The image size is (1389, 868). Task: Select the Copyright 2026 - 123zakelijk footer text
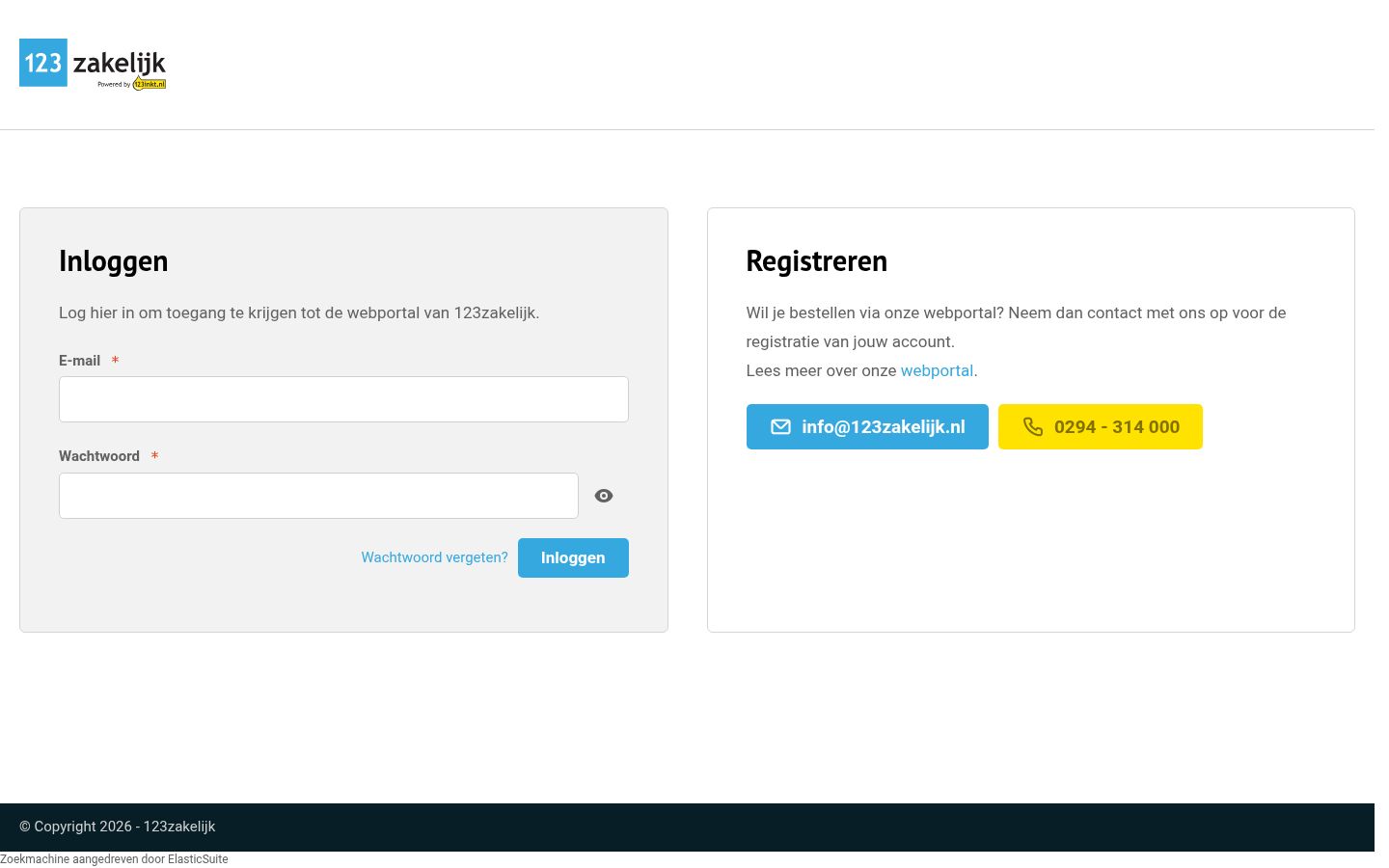click(118, 827)
